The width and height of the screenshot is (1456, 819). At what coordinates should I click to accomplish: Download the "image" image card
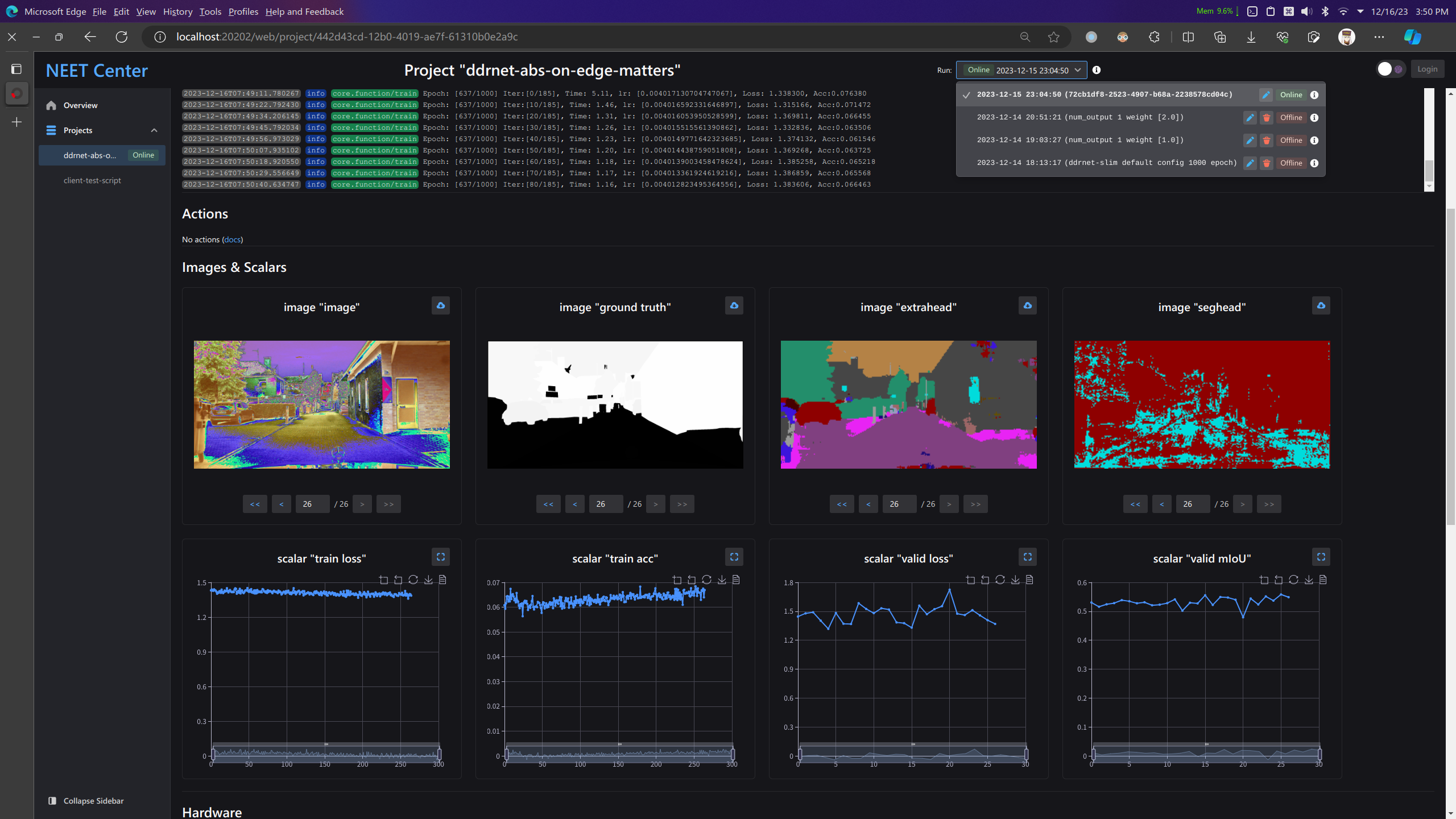(x=441, y=305)
